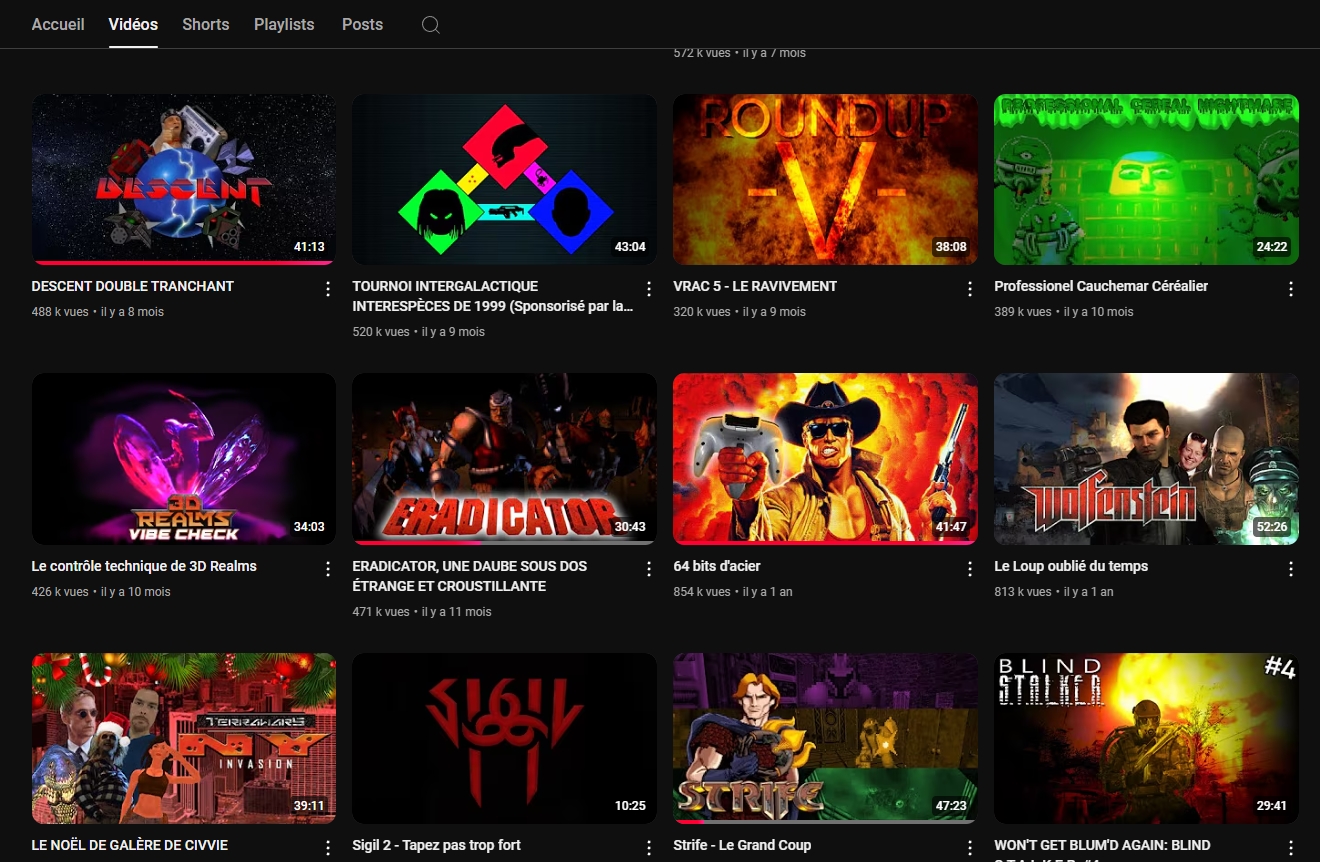
Task: Open three-dot menu for TOURNOI INTERGALACTIQUE video
Action: point(649,289)
